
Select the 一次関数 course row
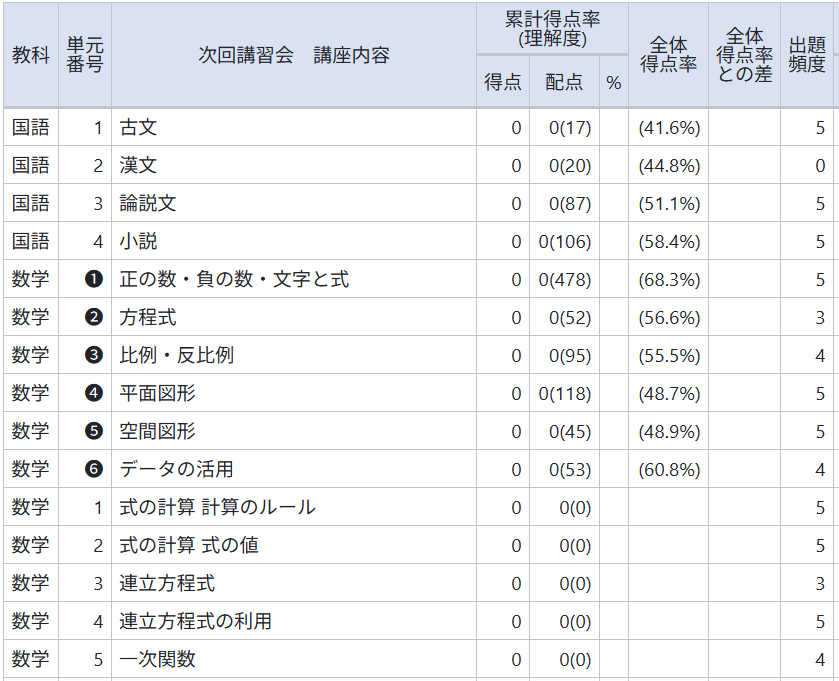pyautogui.click(x=157, y=660)
